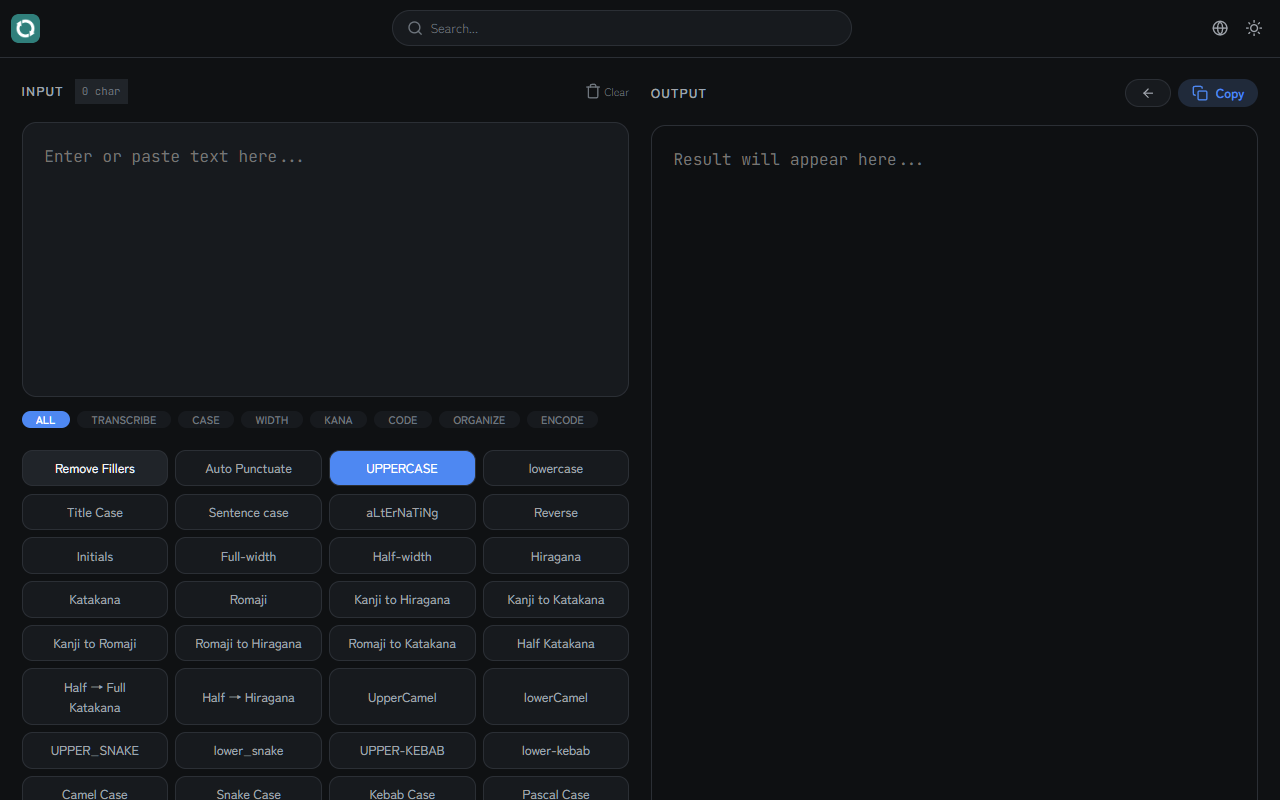This screenshot has width=1280, height=800.
Task: Convert to Half-width
Action: pos(402,556)
